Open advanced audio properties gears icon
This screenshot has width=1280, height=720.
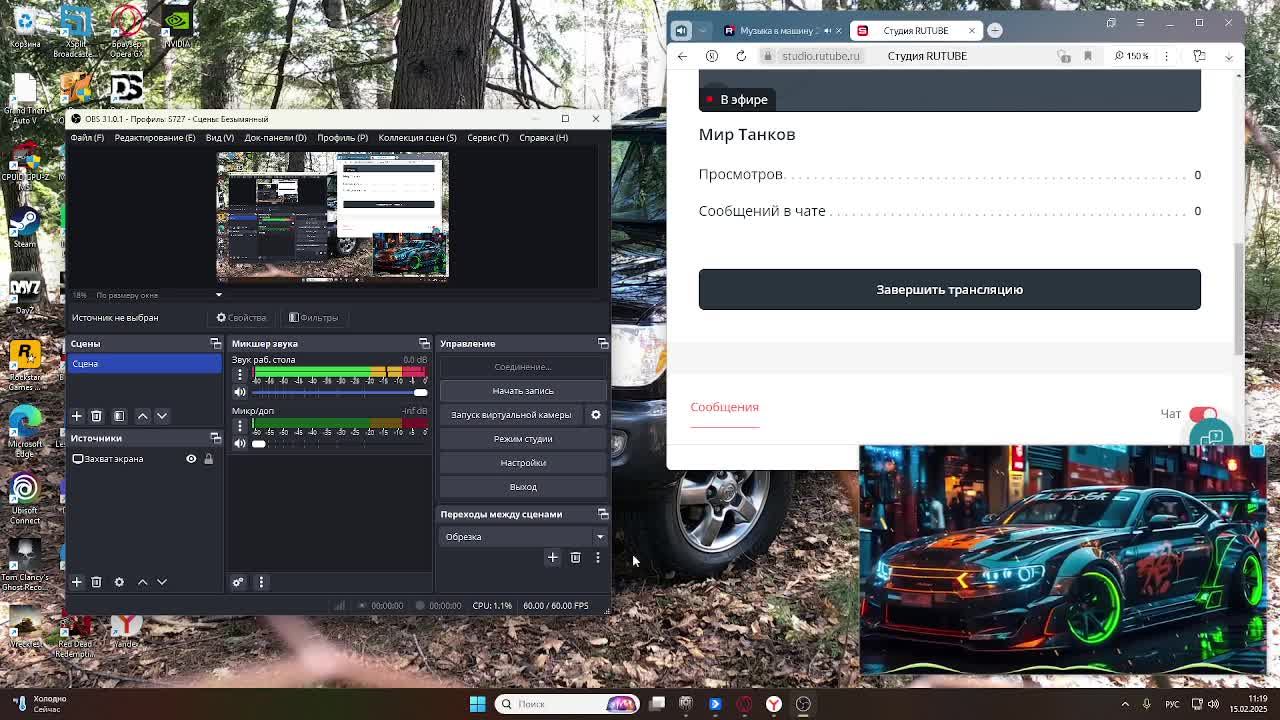coord(238,582)
